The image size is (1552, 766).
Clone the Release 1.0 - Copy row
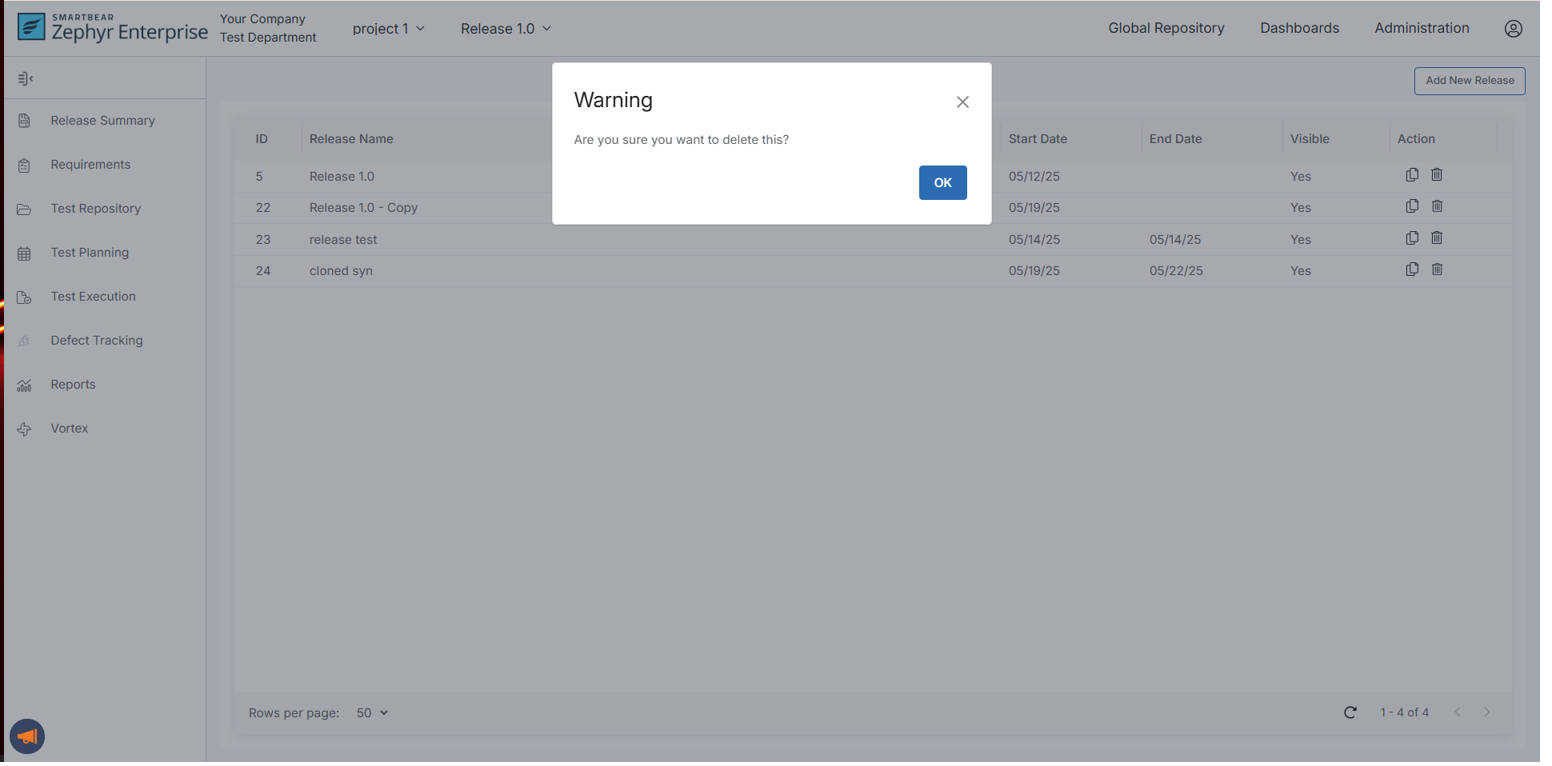(1411, 207)
